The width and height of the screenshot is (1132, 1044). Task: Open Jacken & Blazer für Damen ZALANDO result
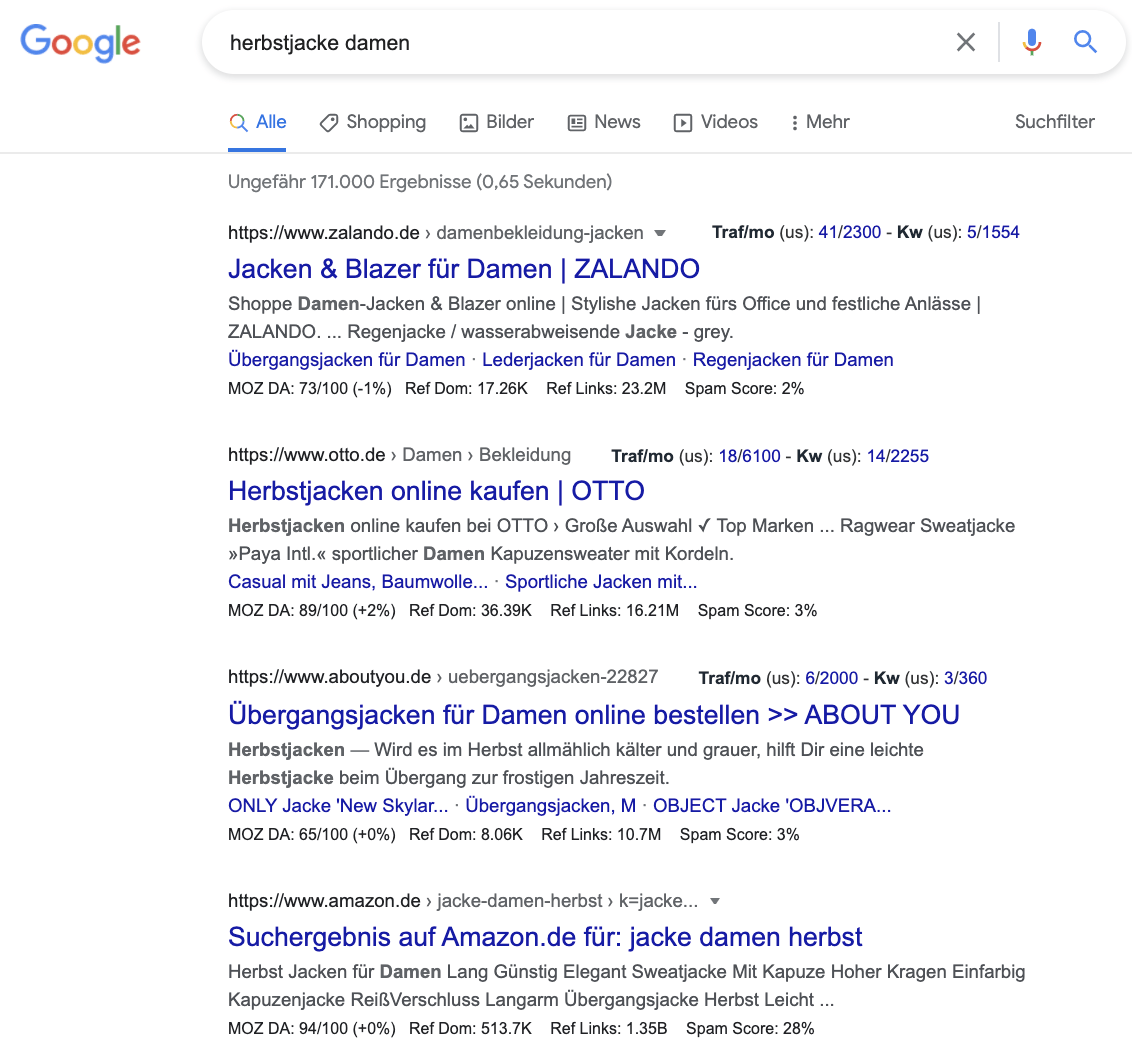pos(463,269)
